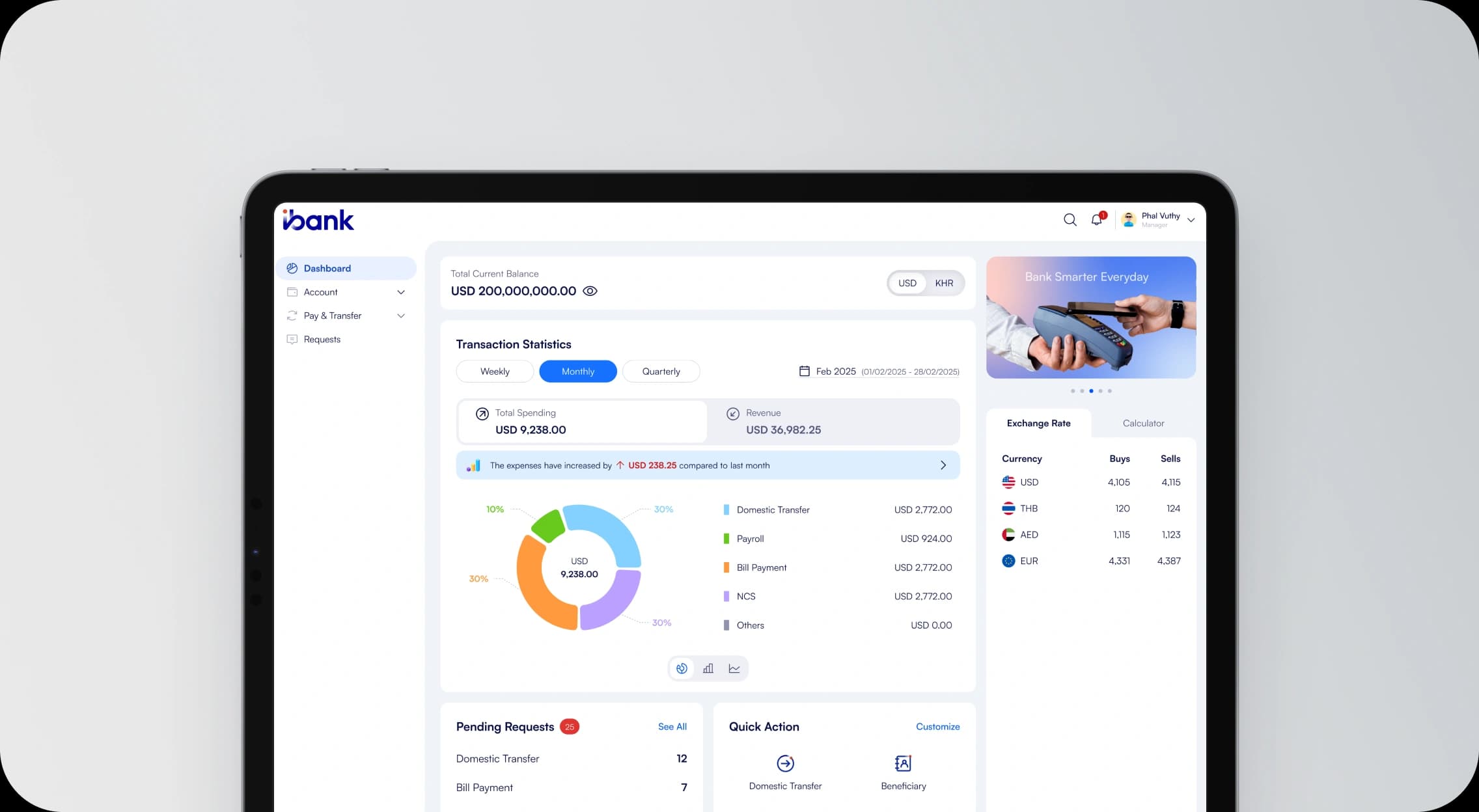Click the Pending Requests count badge

[570, 727]
